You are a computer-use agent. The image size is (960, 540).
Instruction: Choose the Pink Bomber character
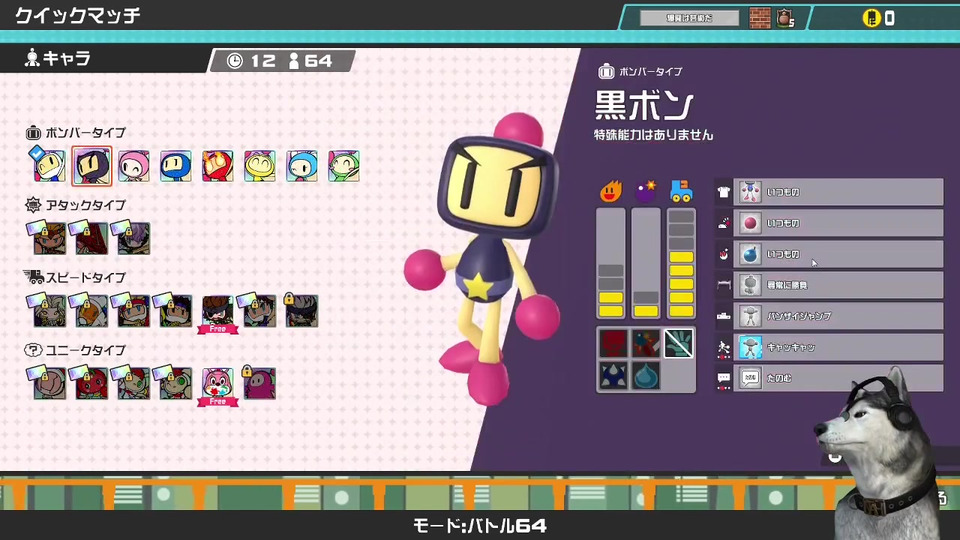(x=133, y=165)
